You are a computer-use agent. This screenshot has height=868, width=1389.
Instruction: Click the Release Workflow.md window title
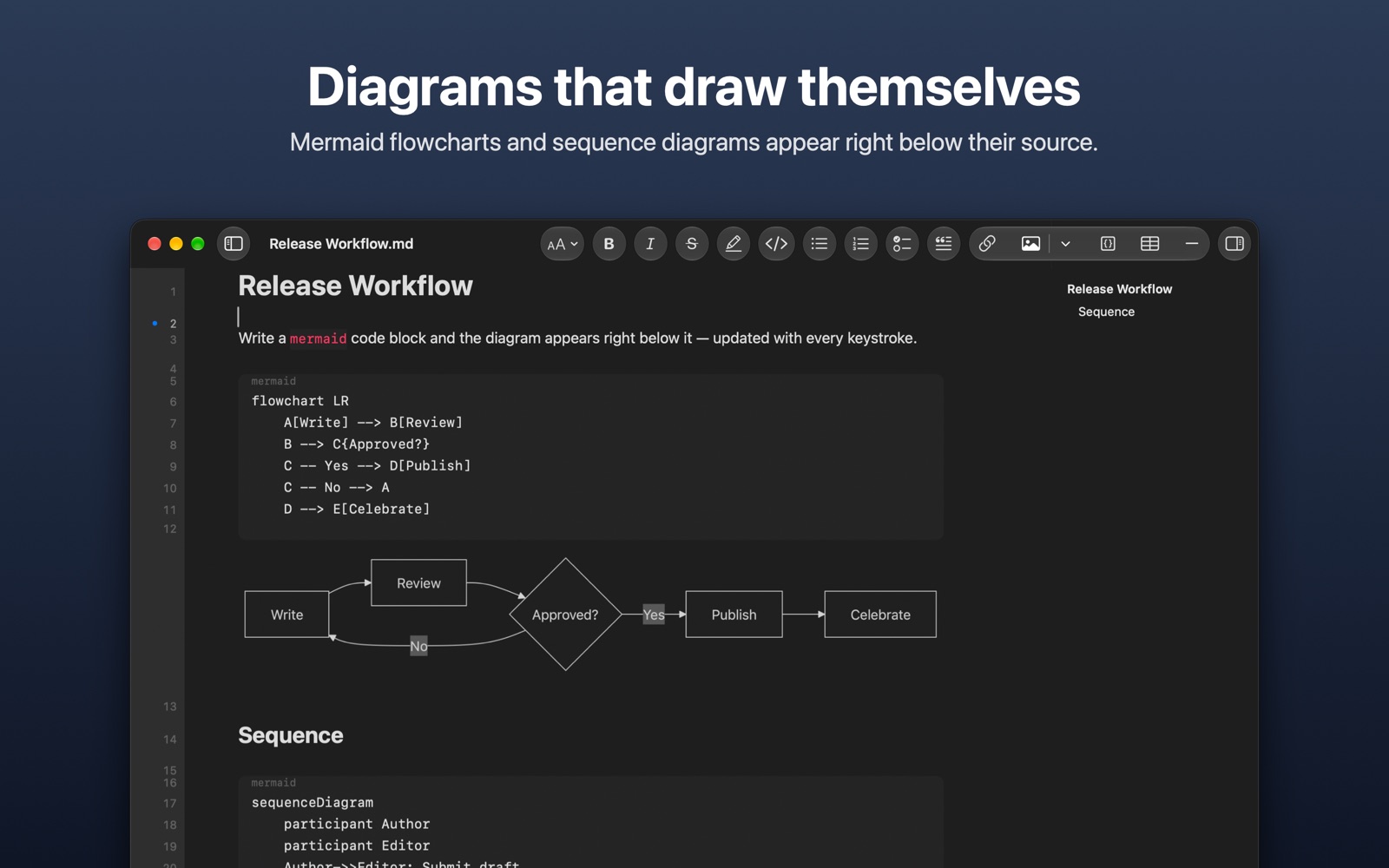tap(341, 244)
